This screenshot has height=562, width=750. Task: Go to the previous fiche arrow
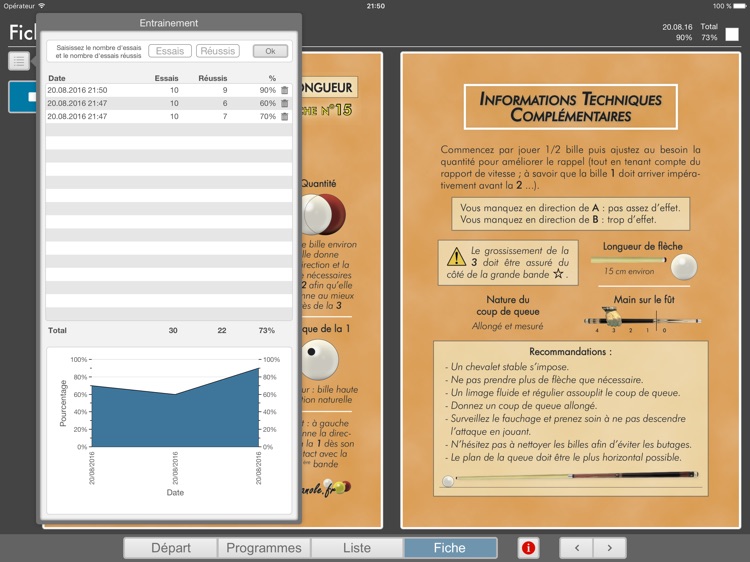576,548
